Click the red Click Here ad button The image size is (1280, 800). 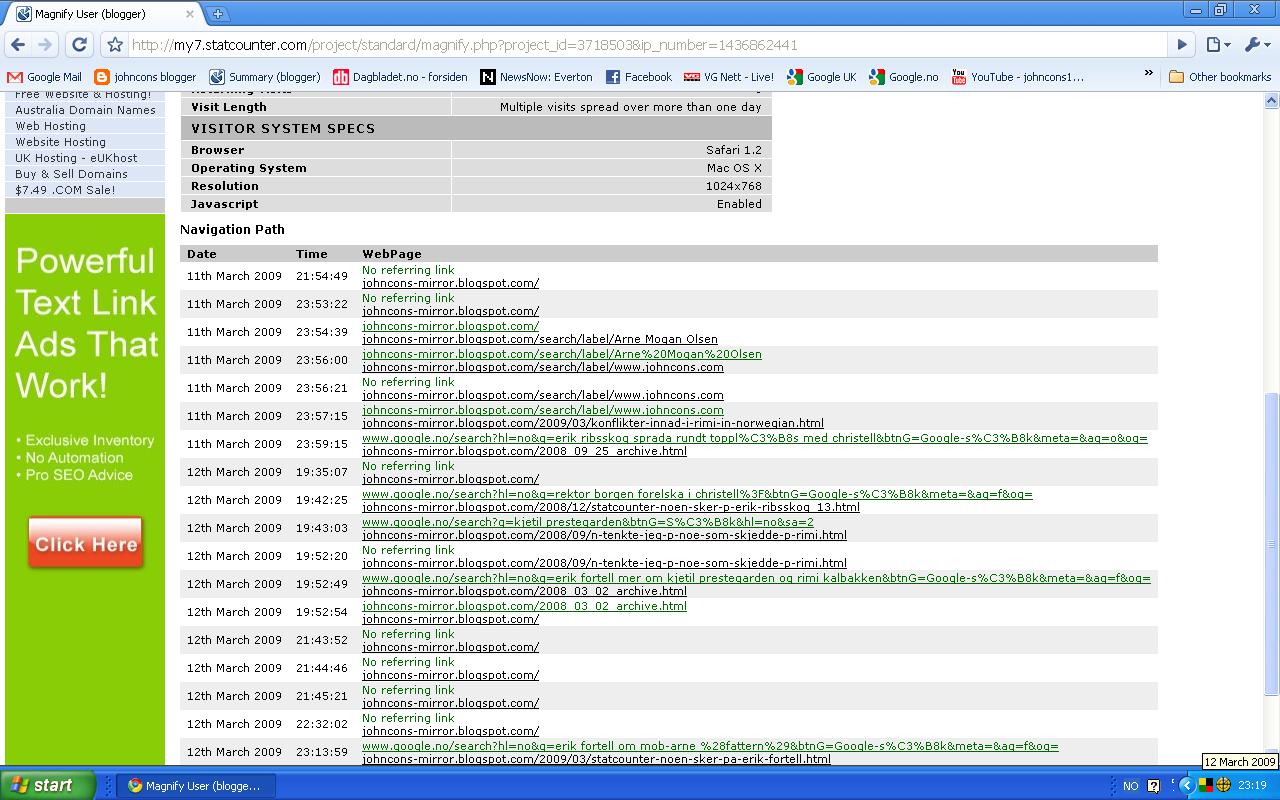click(86, 544)
